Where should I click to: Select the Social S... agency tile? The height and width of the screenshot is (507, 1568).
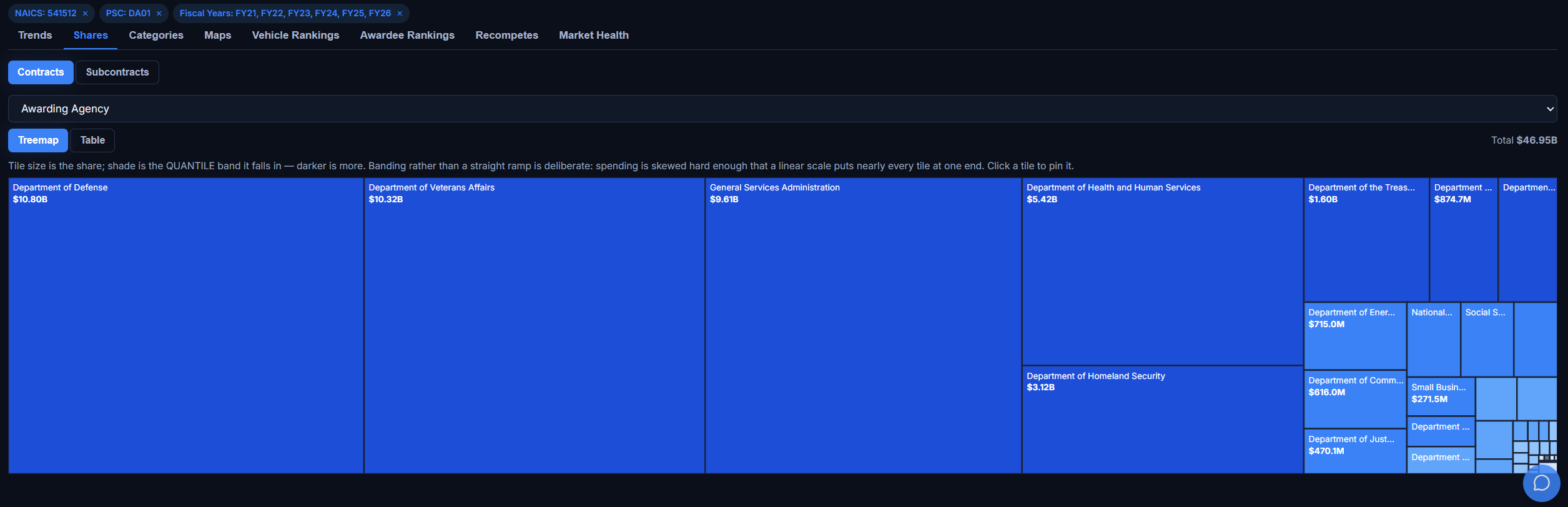point(1487,339)
